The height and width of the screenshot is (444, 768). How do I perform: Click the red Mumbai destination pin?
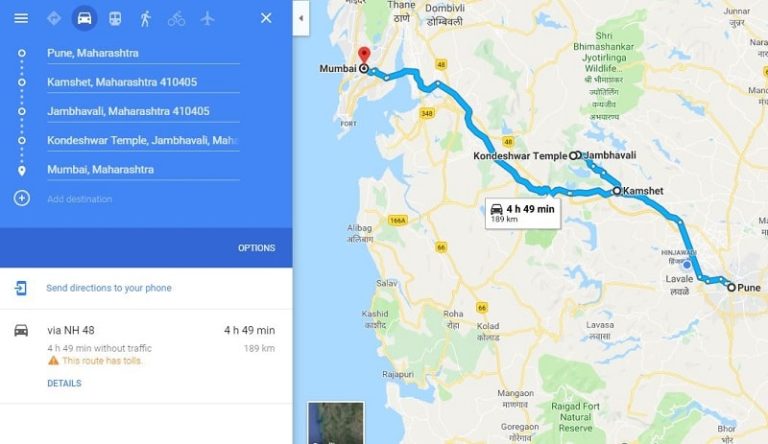(x=364, y=55)
